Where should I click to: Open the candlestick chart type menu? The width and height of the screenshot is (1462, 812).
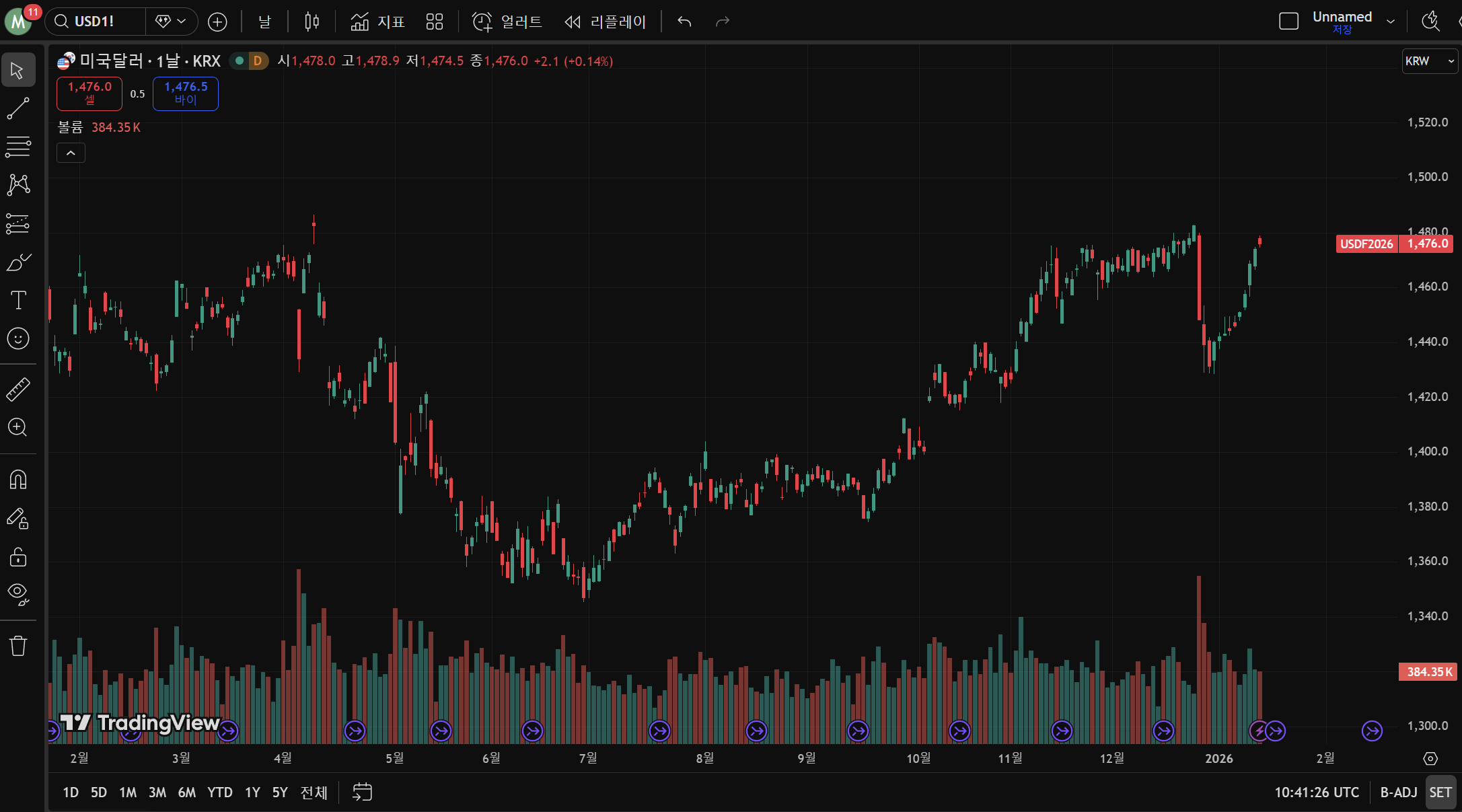click(x=312, y=22)
